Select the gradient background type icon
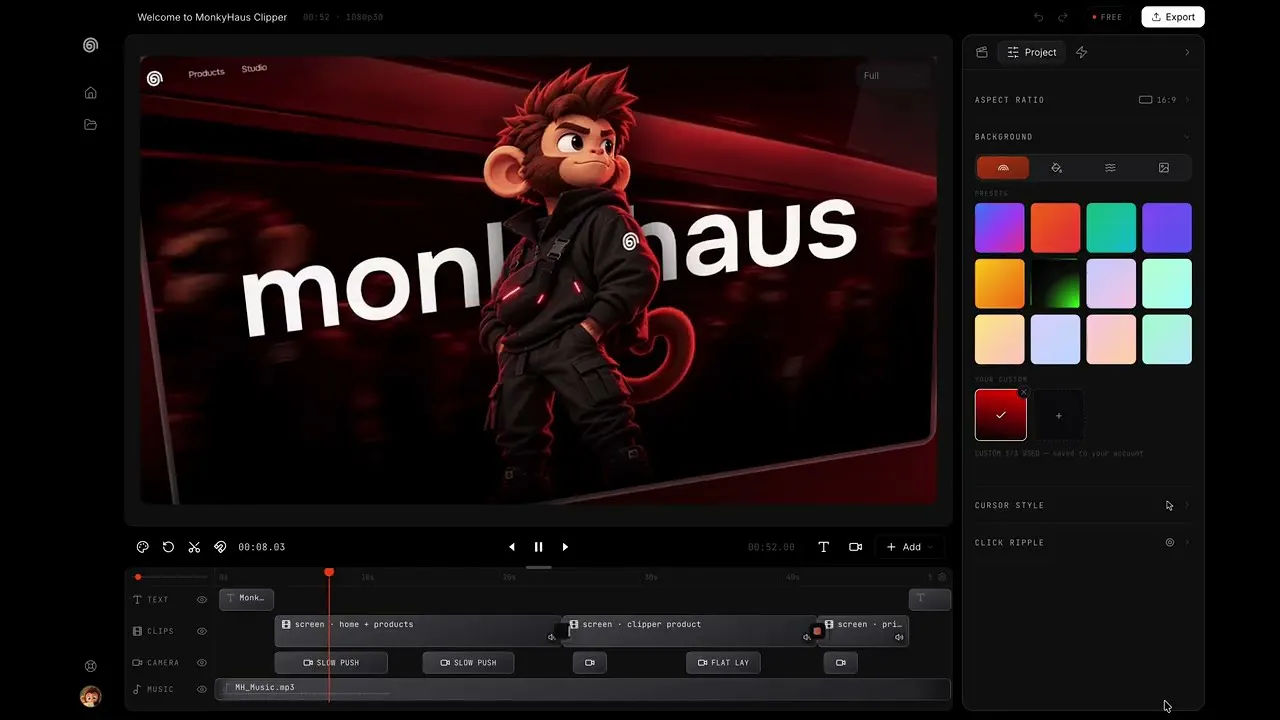Image resolution: width=1280 pixels, height=720 pixels. 1003,168
